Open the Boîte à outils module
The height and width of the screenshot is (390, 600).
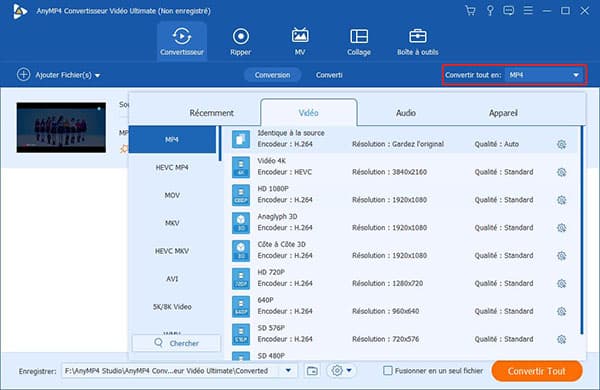tap(417, 41)
